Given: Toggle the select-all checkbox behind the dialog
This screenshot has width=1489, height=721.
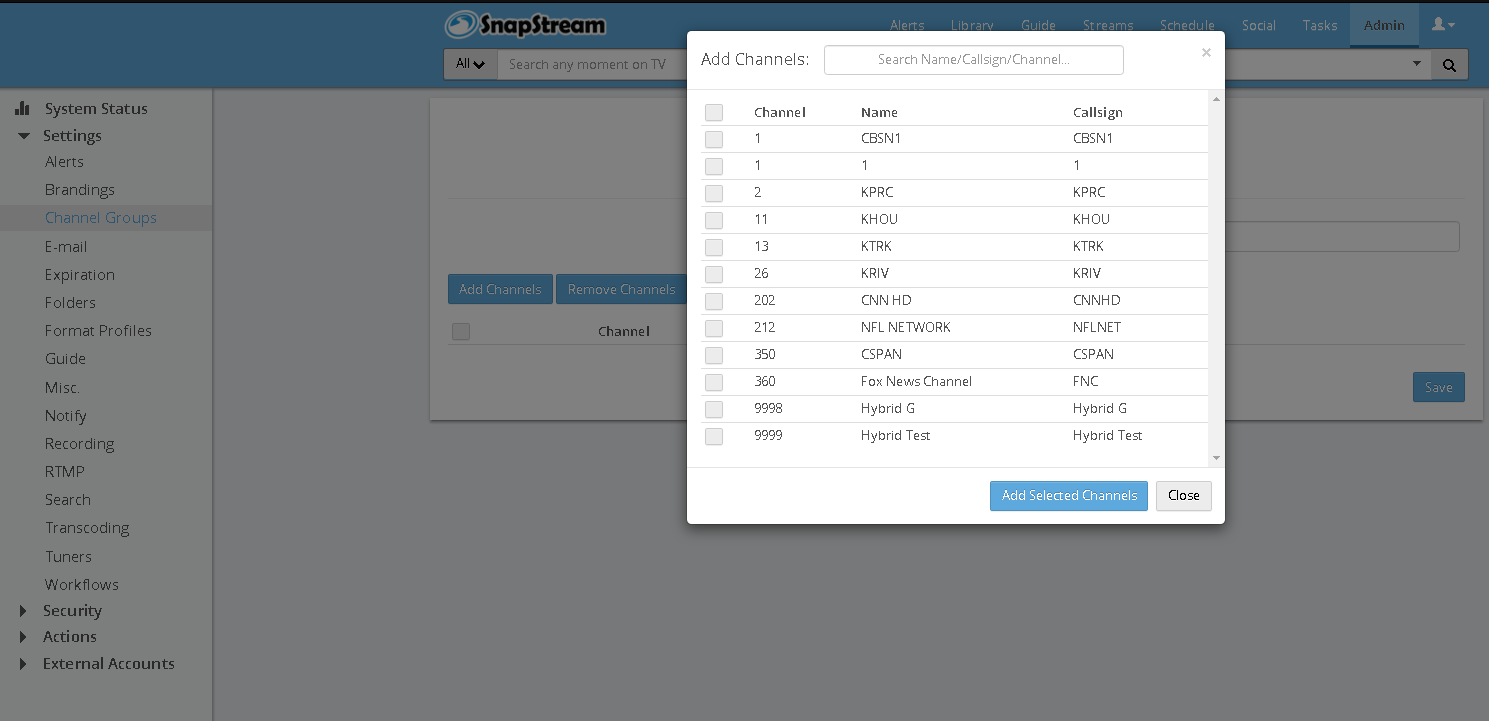Looking at the screenshot, I should click(461, 331).
